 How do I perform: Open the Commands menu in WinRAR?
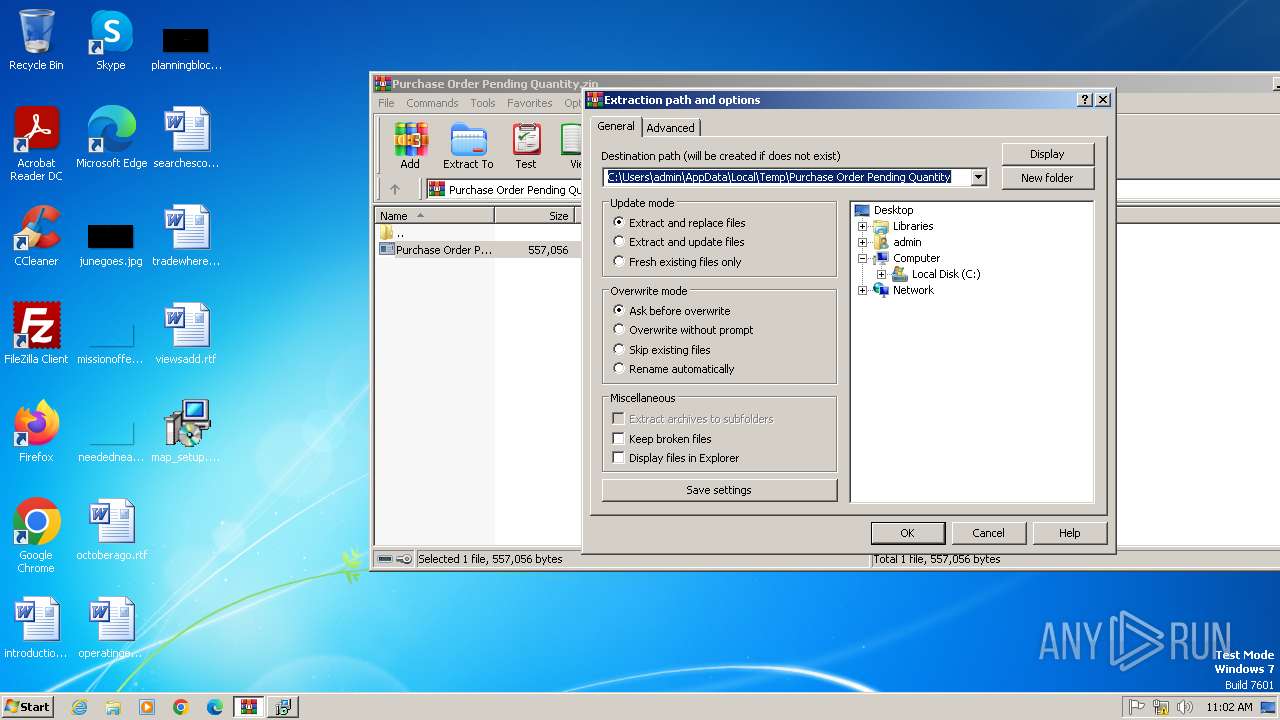pyautogui.click(x=432, y=103)
